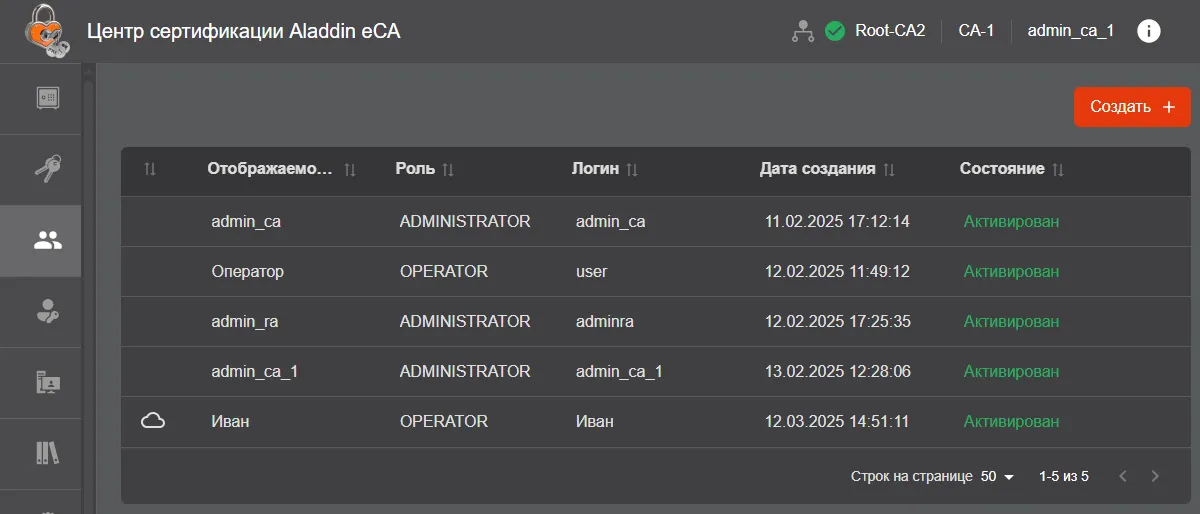Click the Создать button
Screen dimensions: 1200x514
tap(1132, 107)
